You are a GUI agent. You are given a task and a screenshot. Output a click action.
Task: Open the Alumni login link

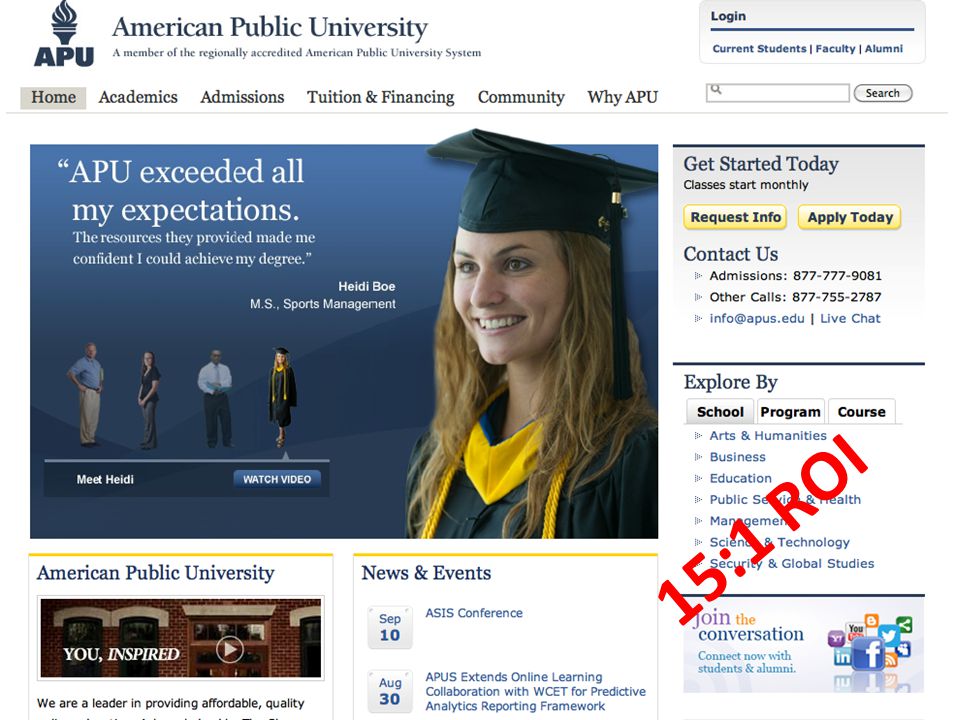883,49
